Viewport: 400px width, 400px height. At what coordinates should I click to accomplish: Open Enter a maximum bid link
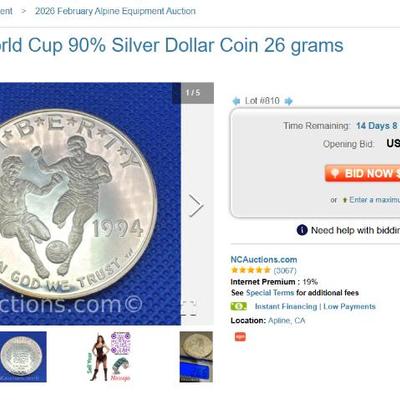click(374, 200)
